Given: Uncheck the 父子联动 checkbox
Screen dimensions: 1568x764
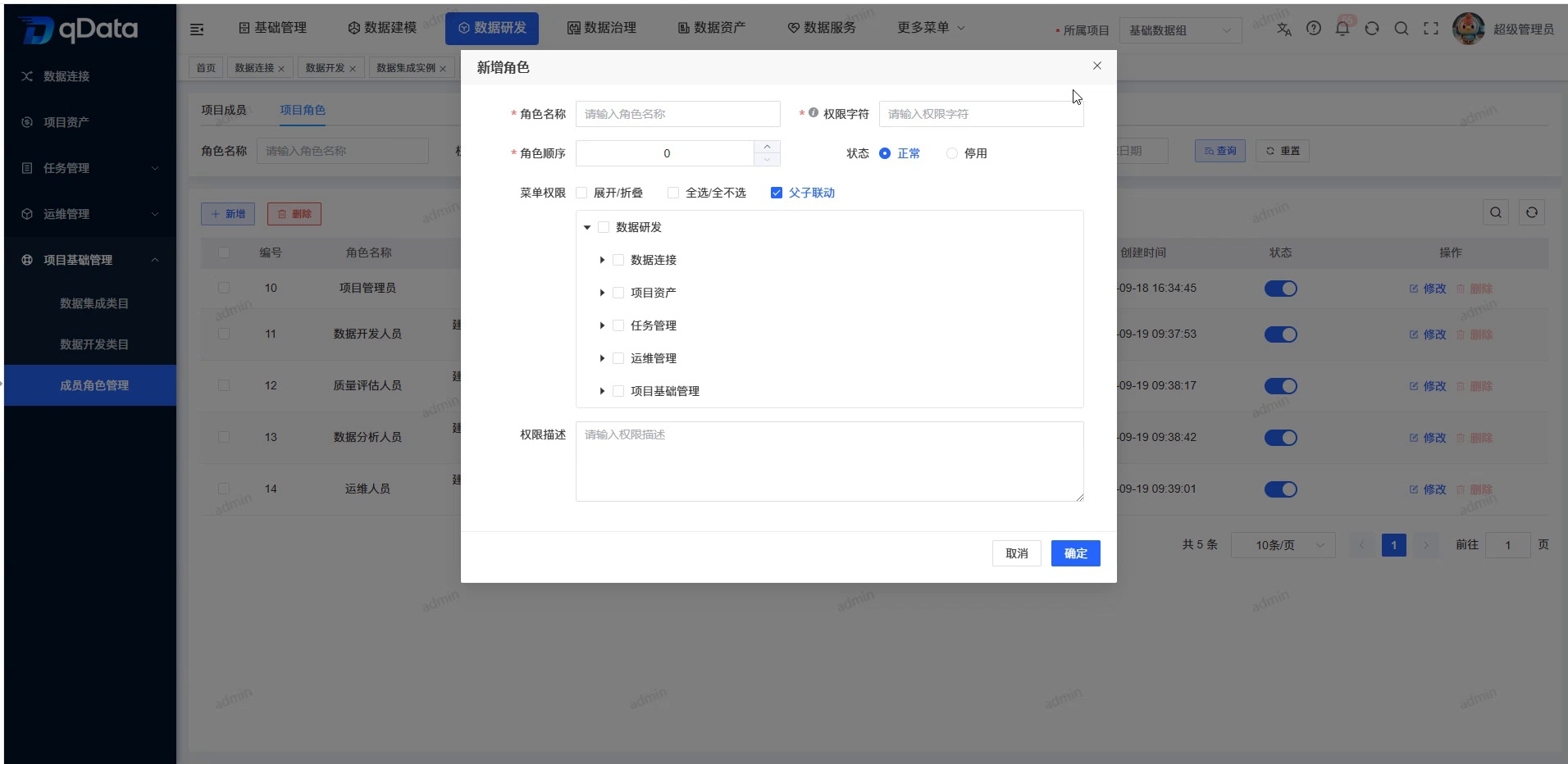Looking at the screenshot, I should 777,193.
